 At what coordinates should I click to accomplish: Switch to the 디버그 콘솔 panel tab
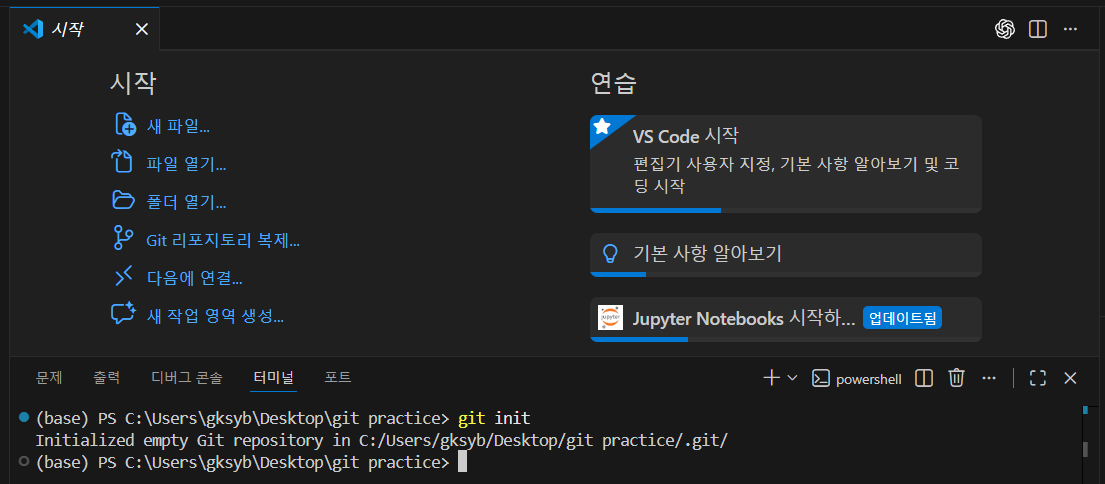pos(187,378)
